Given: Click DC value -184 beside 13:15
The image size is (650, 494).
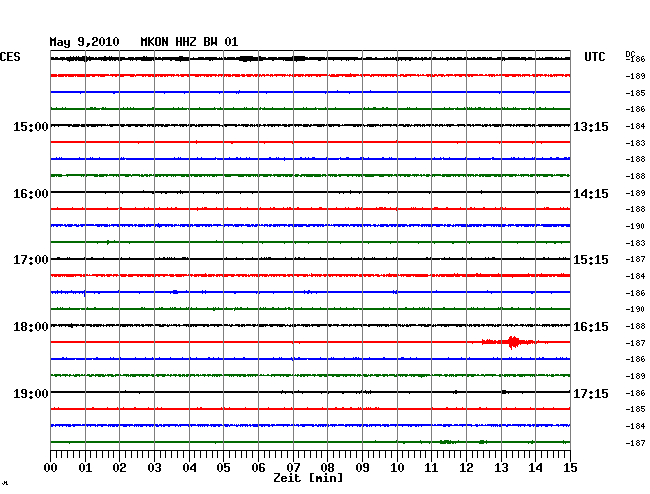Looking at the screenshot, I should coord(635,126).
